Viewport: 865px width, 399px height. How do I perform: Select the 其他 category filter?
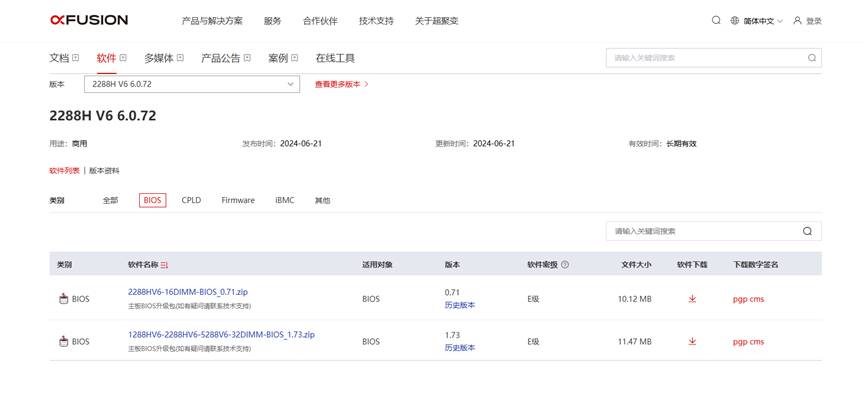[322, 200]
